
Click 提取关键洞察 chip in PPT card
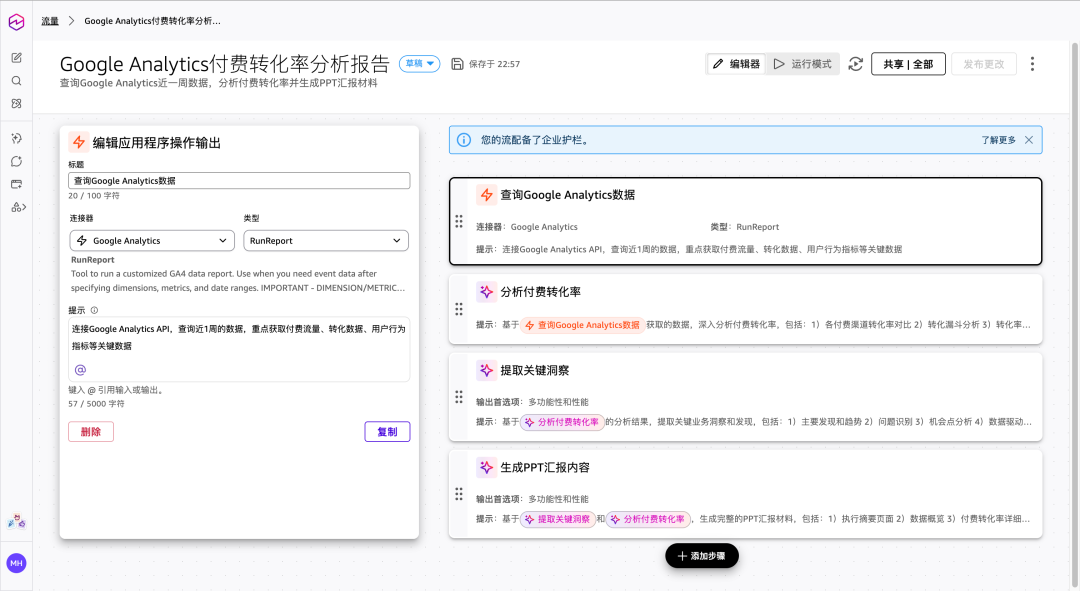[558, 519]
